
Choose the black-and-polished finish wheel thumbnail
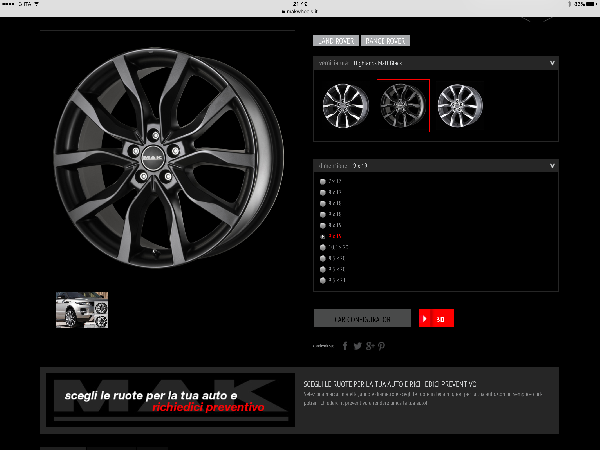(346, 106)
